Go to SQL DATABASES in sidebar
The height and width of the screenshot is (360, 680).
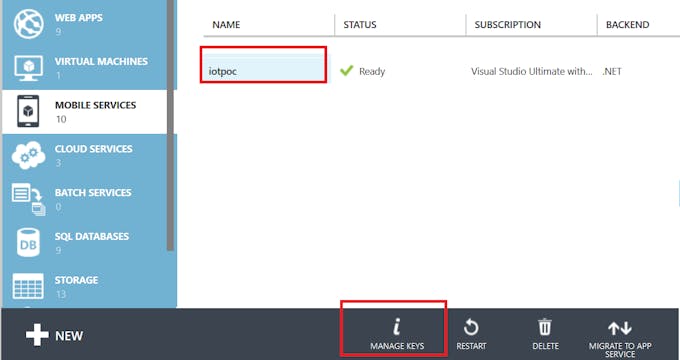click(x=92, y=236)
